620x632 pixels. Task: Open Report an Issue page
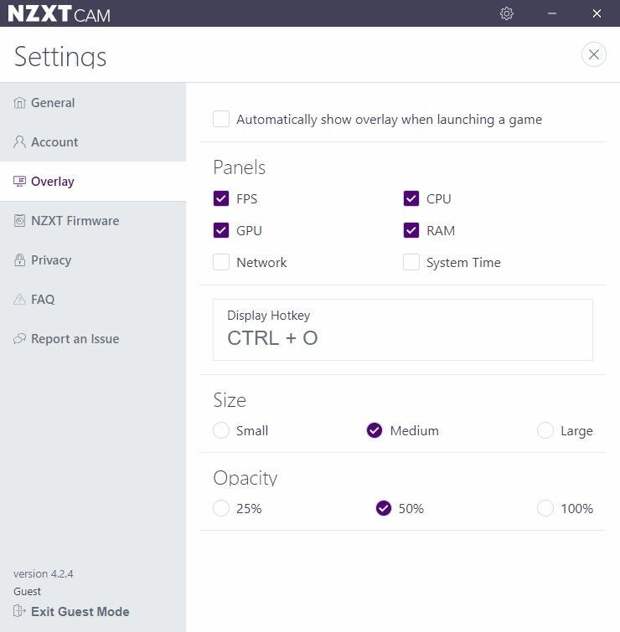[93, 339]
